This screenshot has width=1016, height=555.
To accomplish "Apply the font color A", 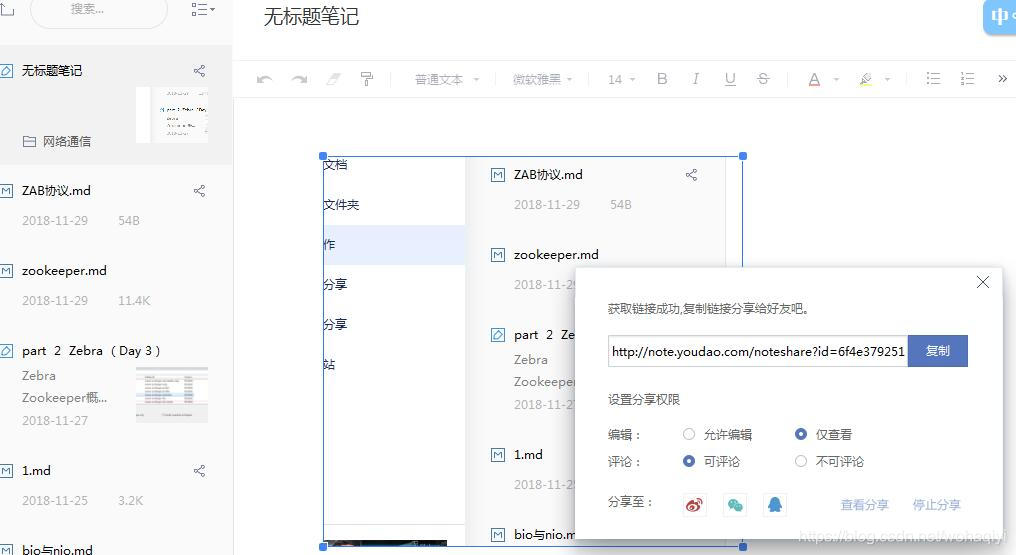I will click(814, 80).
